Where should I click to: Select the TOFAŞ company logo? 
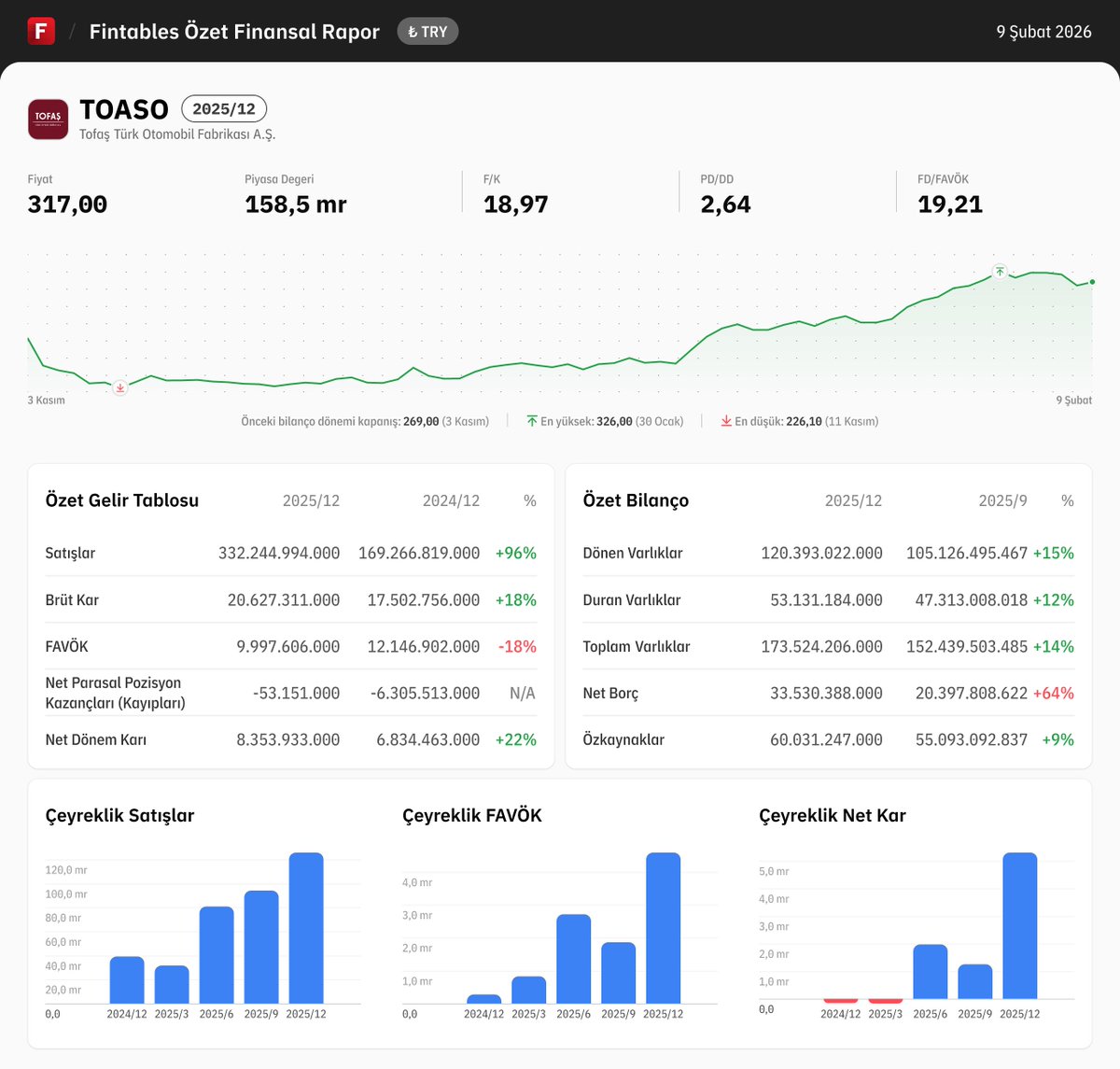48,120
